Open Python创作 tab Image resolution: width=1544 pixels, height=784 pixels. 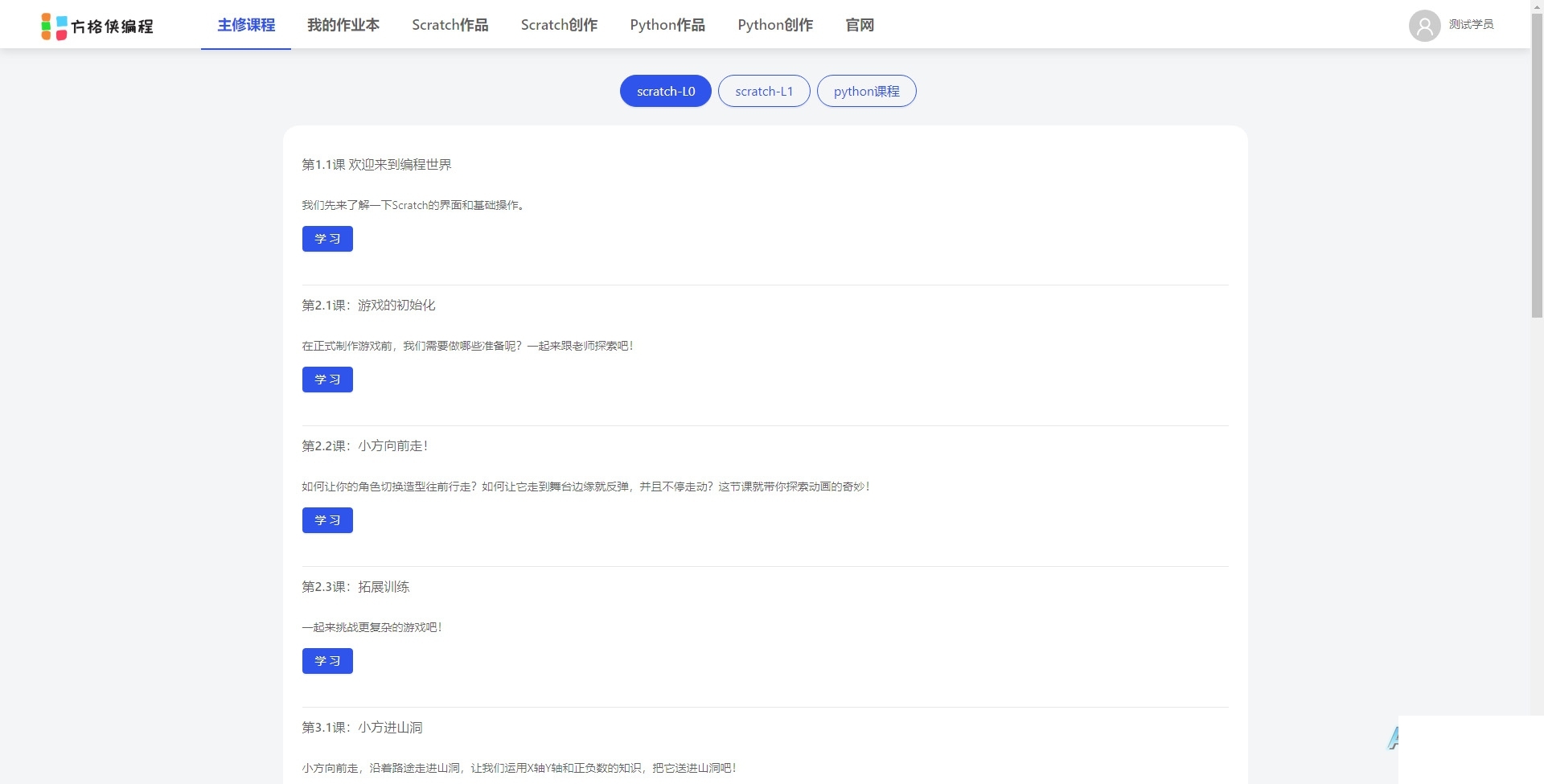[x=775, y=25]
